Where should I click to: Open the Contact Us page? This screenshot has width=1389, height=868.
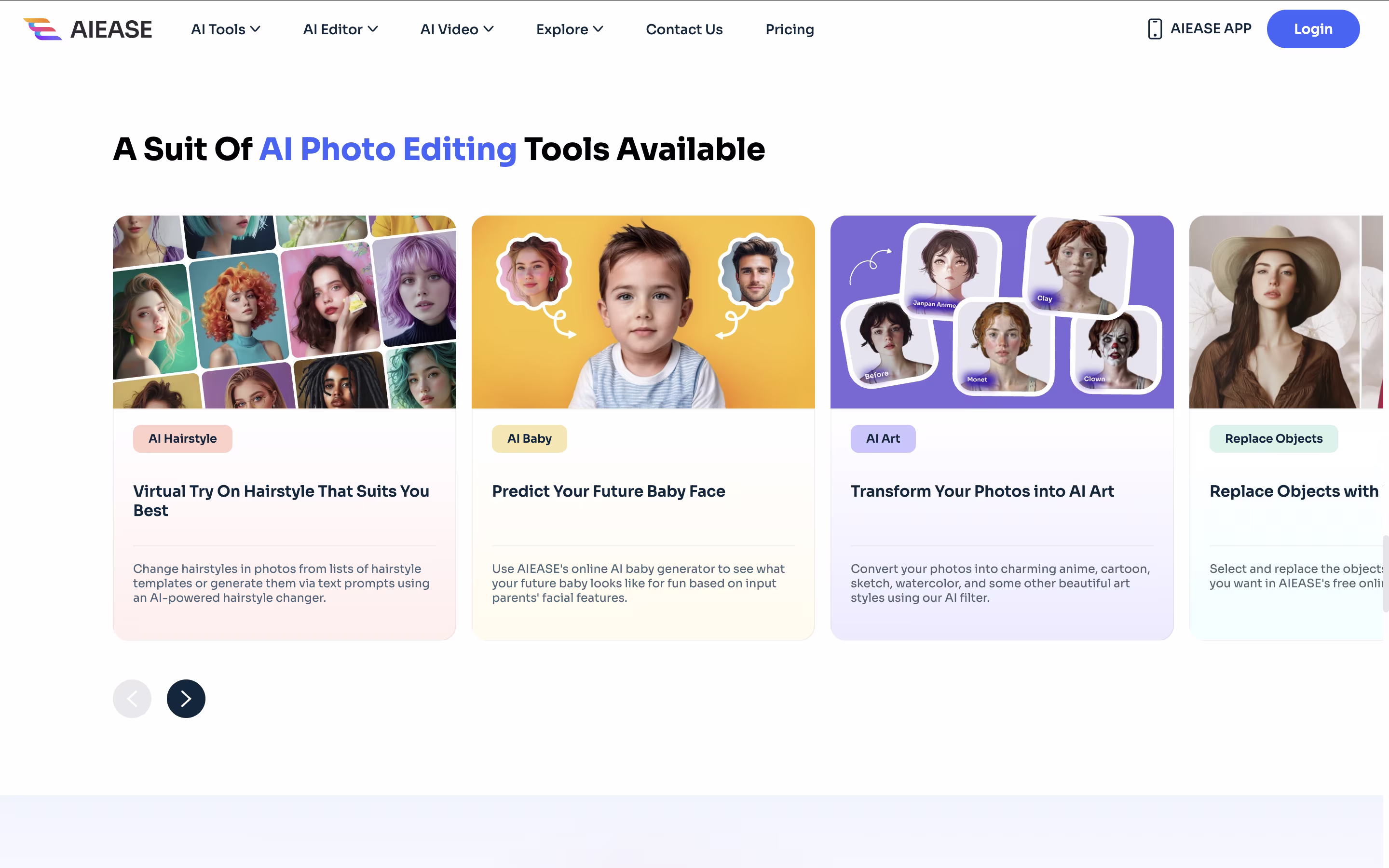pos(684,29)
